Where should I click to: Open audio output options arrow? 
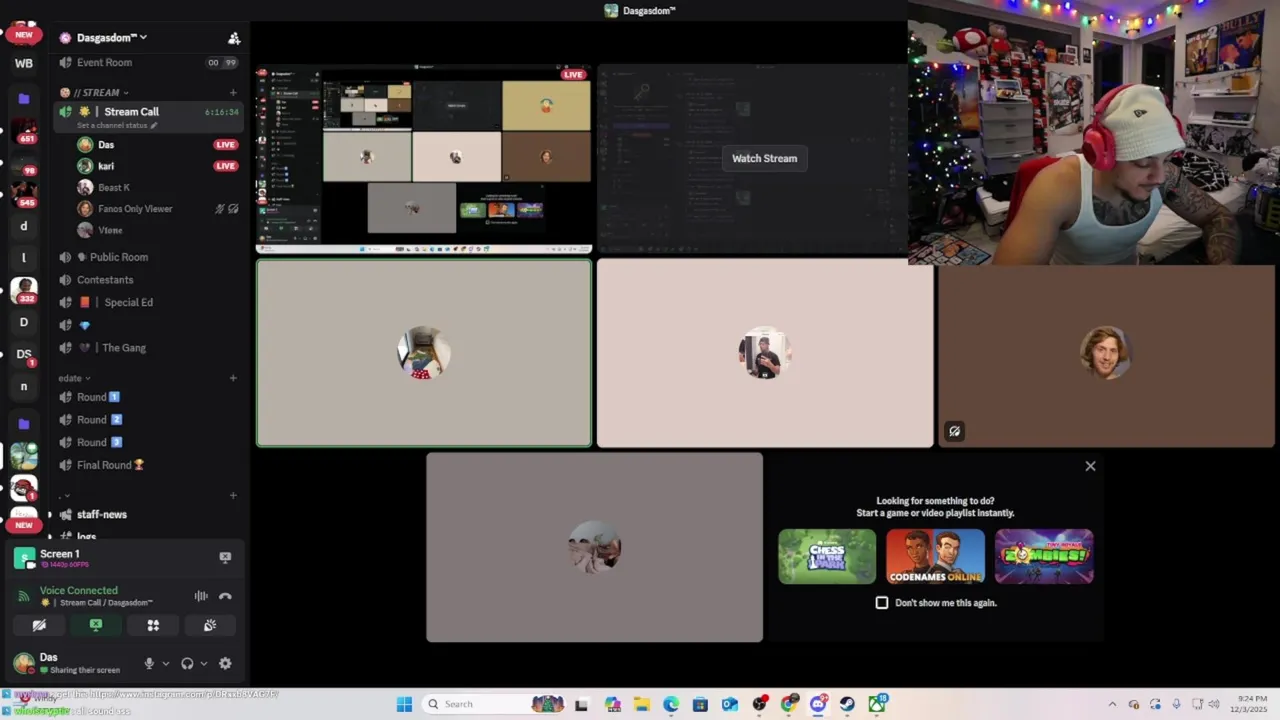click(203, 663)
